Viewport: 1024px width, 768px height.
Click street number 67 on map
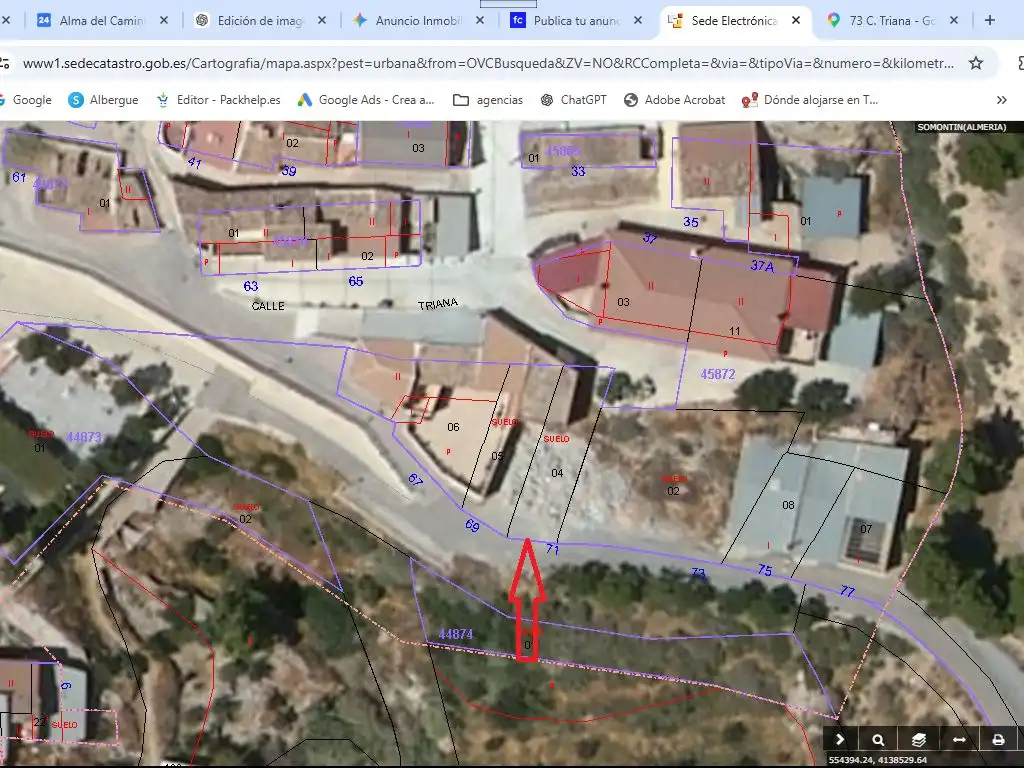tap(415, 480)
